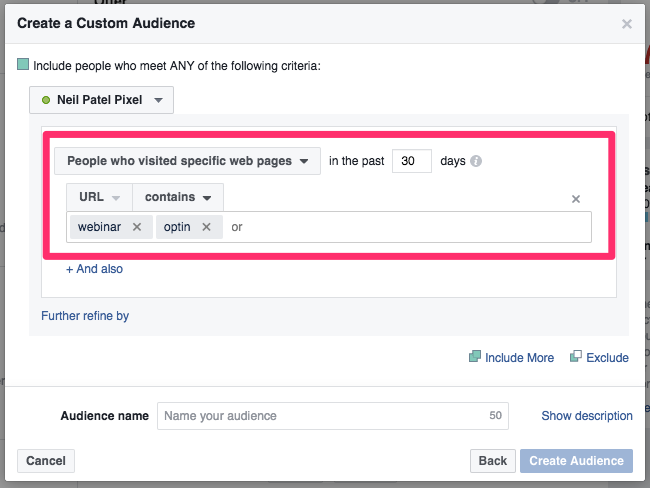Remove the webinar keyword tag
This screenshot has width=650, height=488.
(x=137, y=227)
